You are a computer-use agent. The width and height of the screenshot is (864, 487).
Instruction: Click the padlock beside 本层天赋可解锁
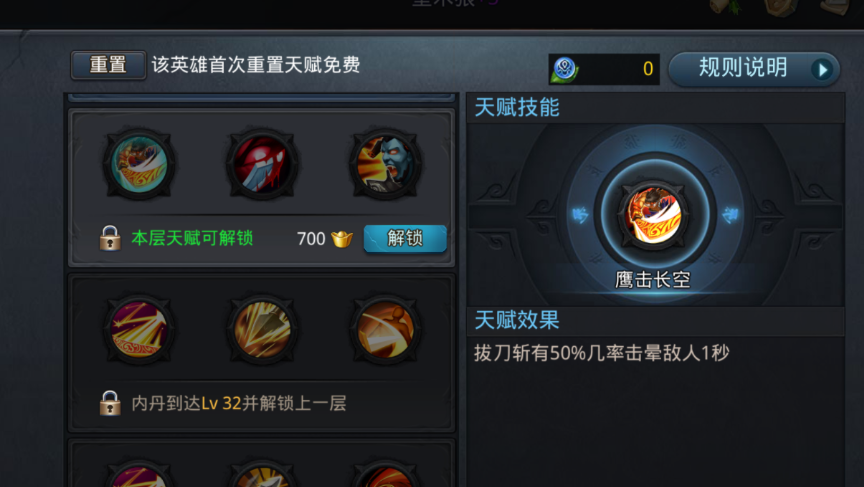[110, 238]
